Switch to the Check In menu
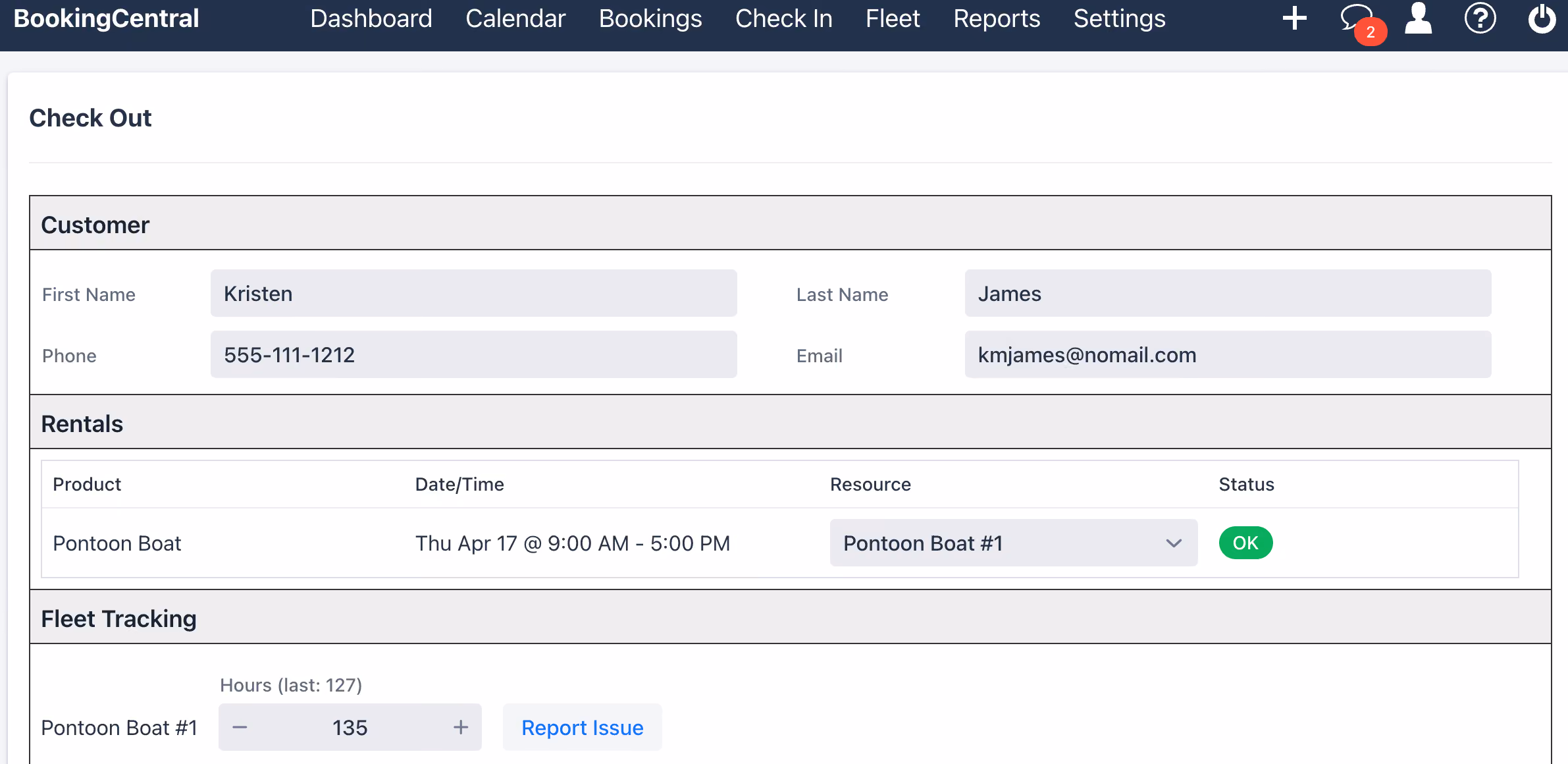The image size is (1568, 764). (x=784, y=18)
